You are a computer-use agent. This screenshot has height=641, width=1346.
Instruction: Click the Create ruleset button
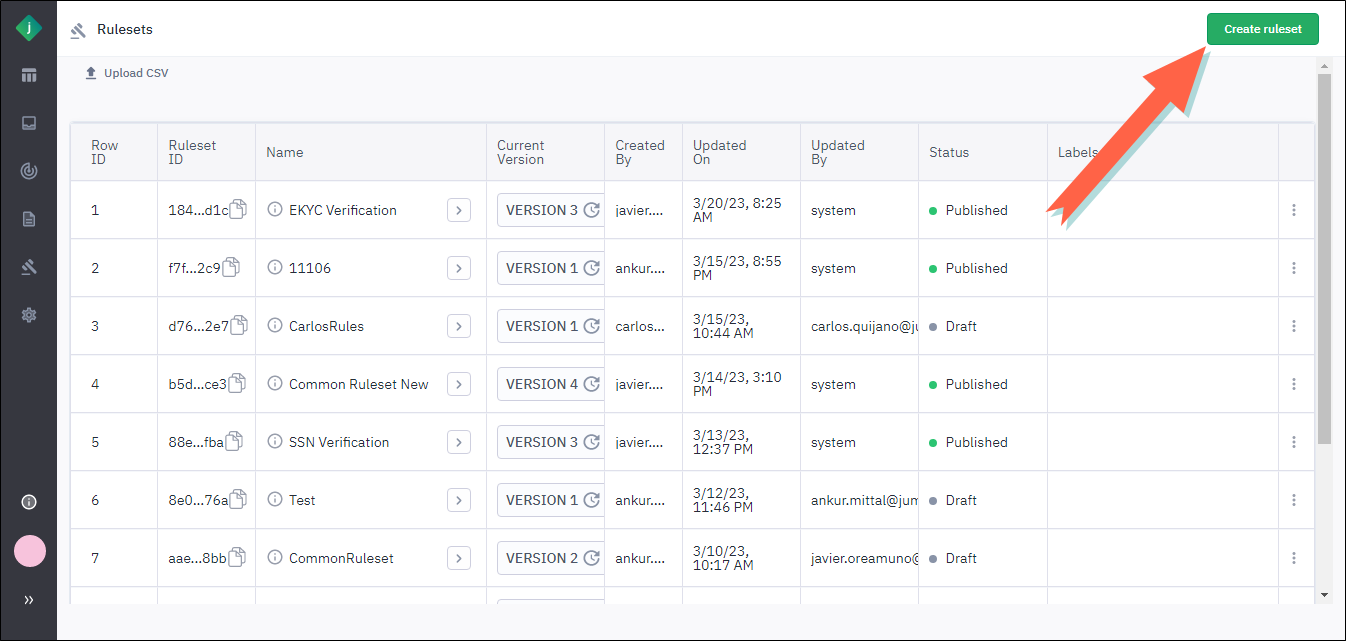1263,29
